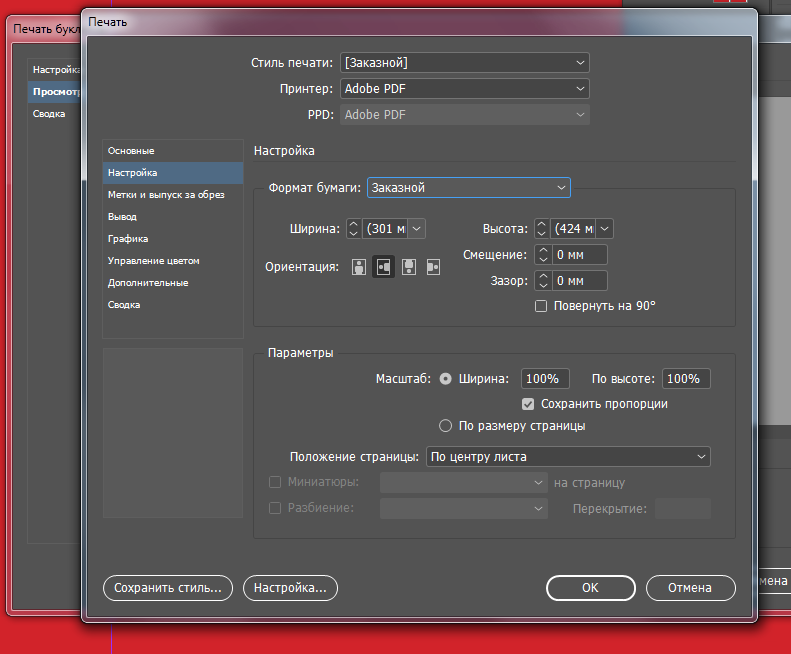
Task: Select the reverse landscape orientation icon
Action: (x=433, y=267)
